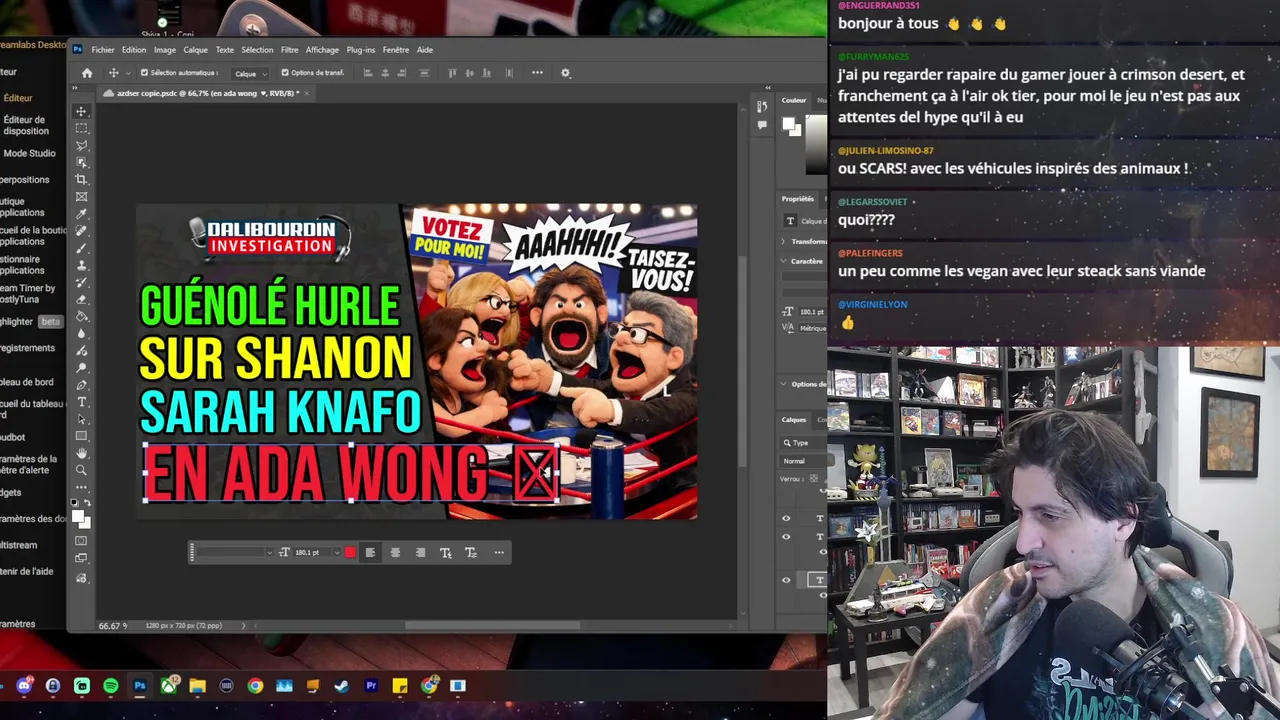The width and height of the screenshot is (1280, 720).
Task: Select the Eraser tool
Action: pos(81,300)
